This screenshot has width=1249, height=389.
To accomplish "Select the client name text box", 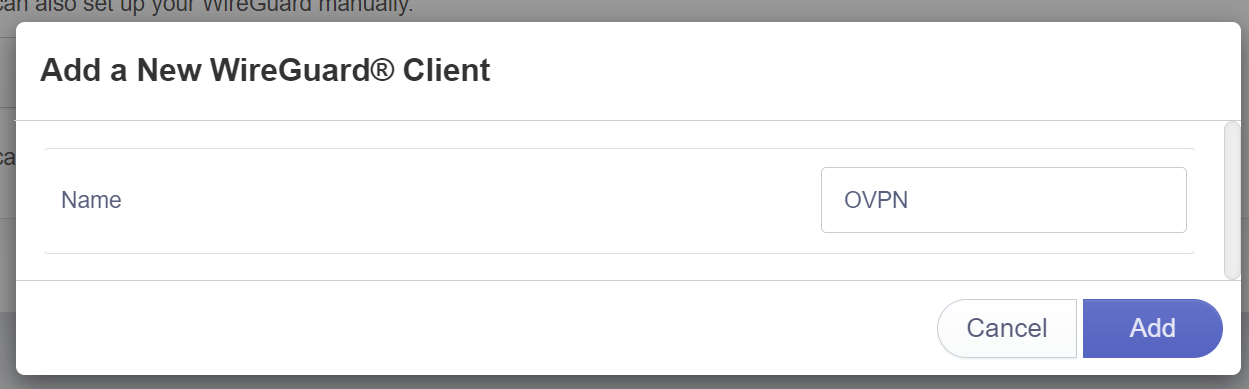I will click(1003, 200).
